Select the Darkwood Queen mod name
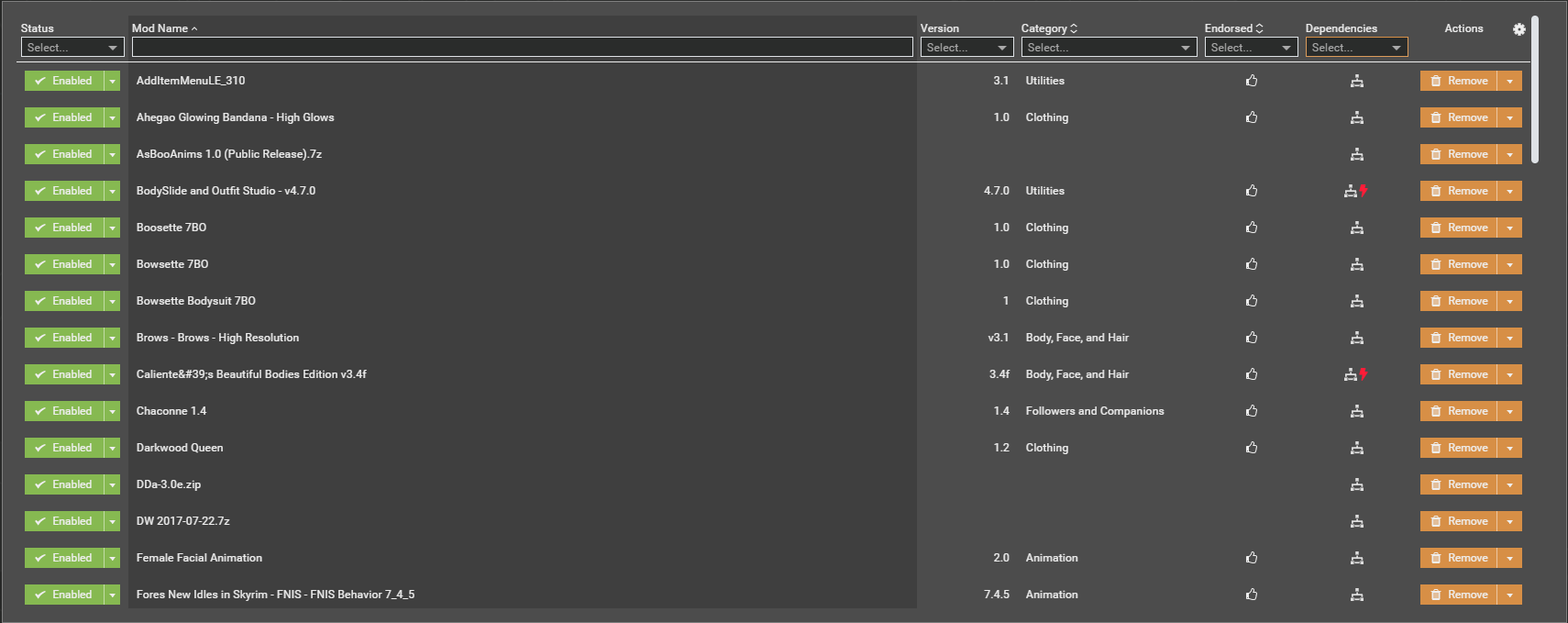The width and height of the screenshot is (1568, 623). pos(180,448)
